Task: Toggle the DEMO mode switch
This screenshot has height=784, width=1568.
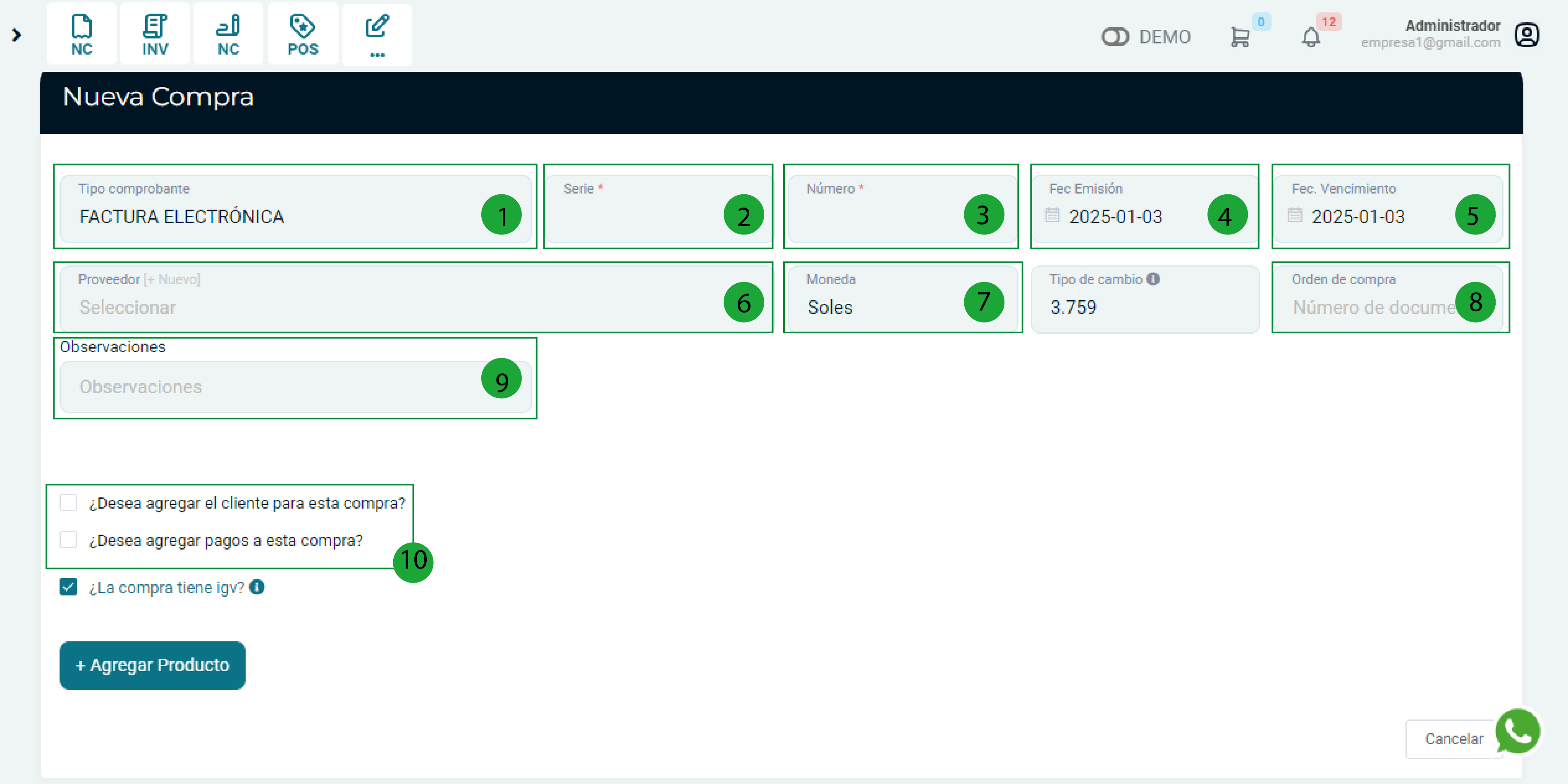Action: coord(1114,37)
